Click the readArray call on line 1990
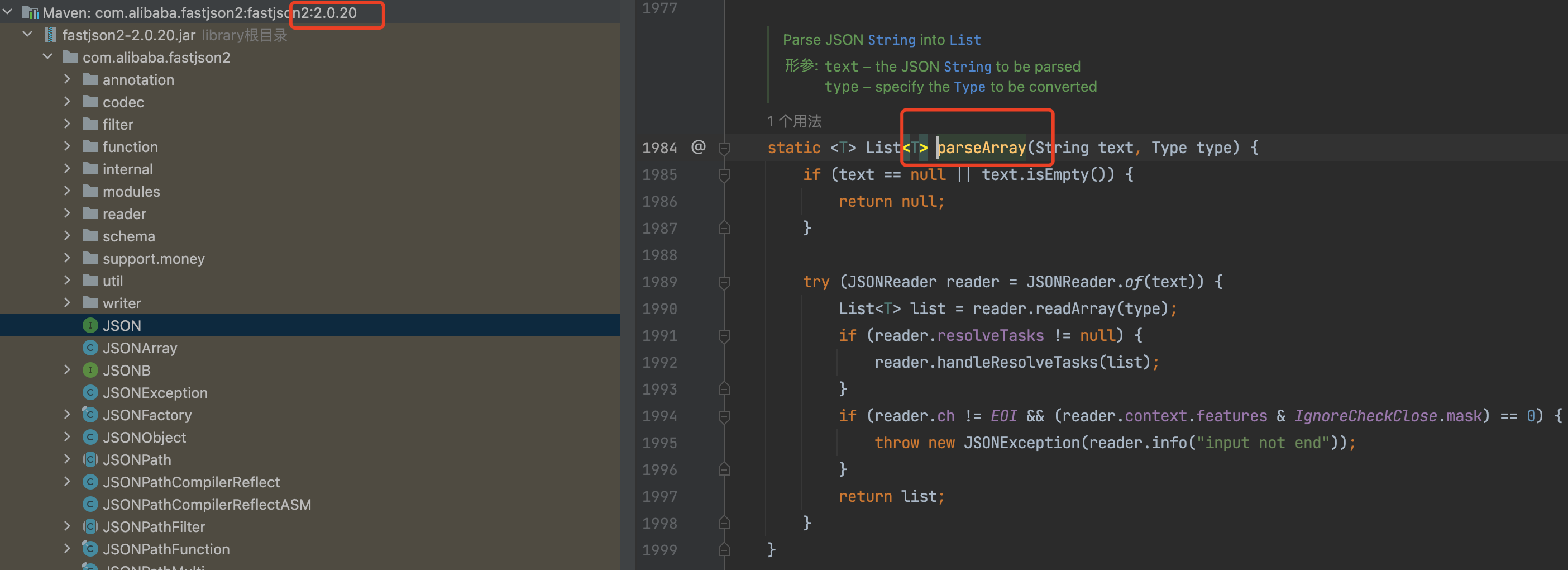The image size is (1568, 570). pos(1075,308)
